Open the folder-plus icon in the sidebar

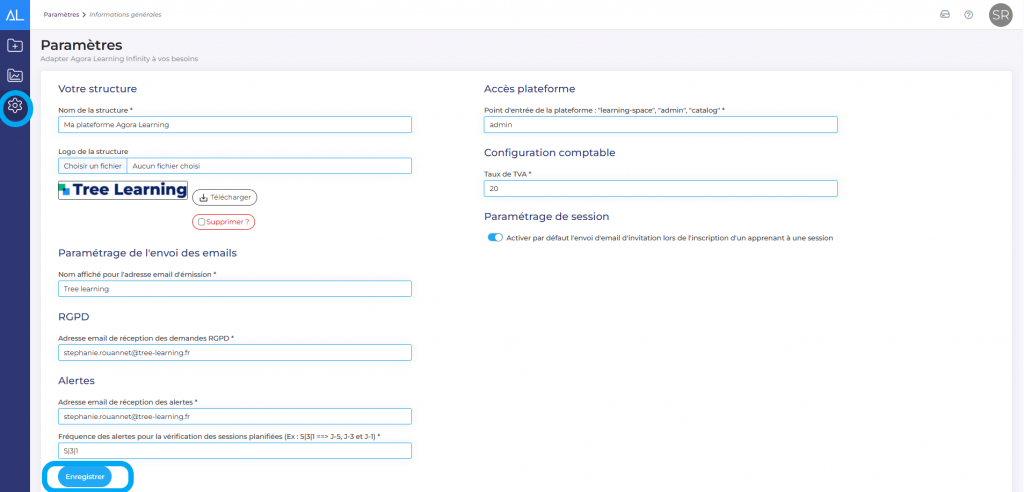[x=15, y=45]
